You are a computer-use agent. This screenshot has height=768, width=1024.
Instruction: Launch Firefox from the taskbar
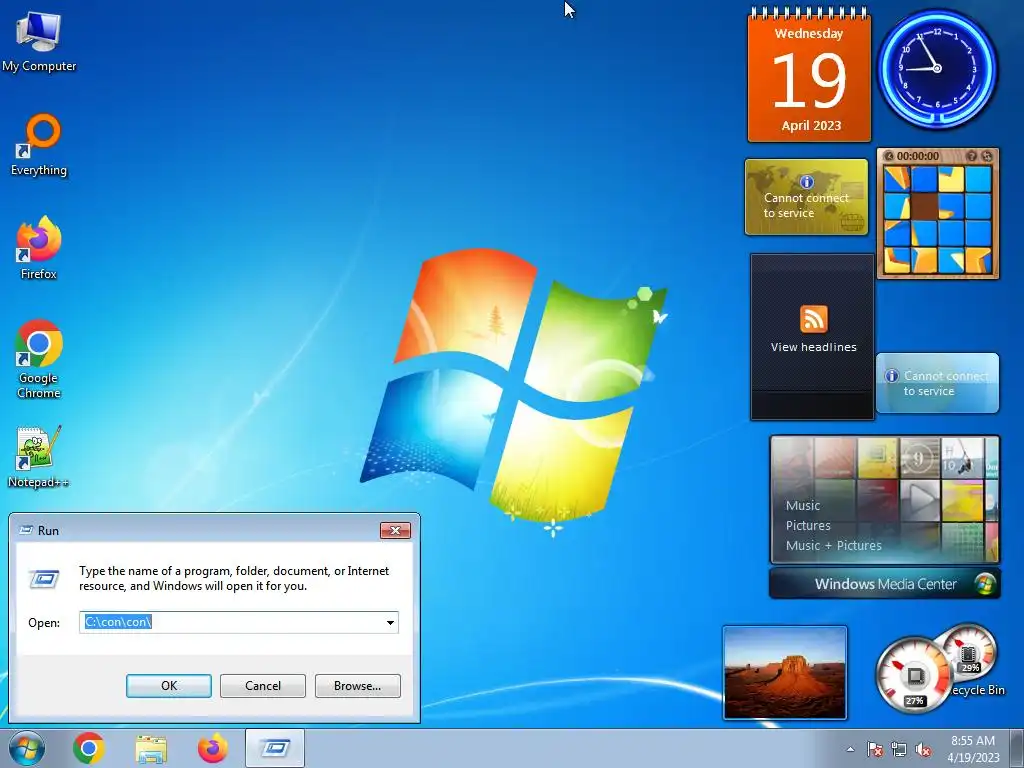pos(212,748)
